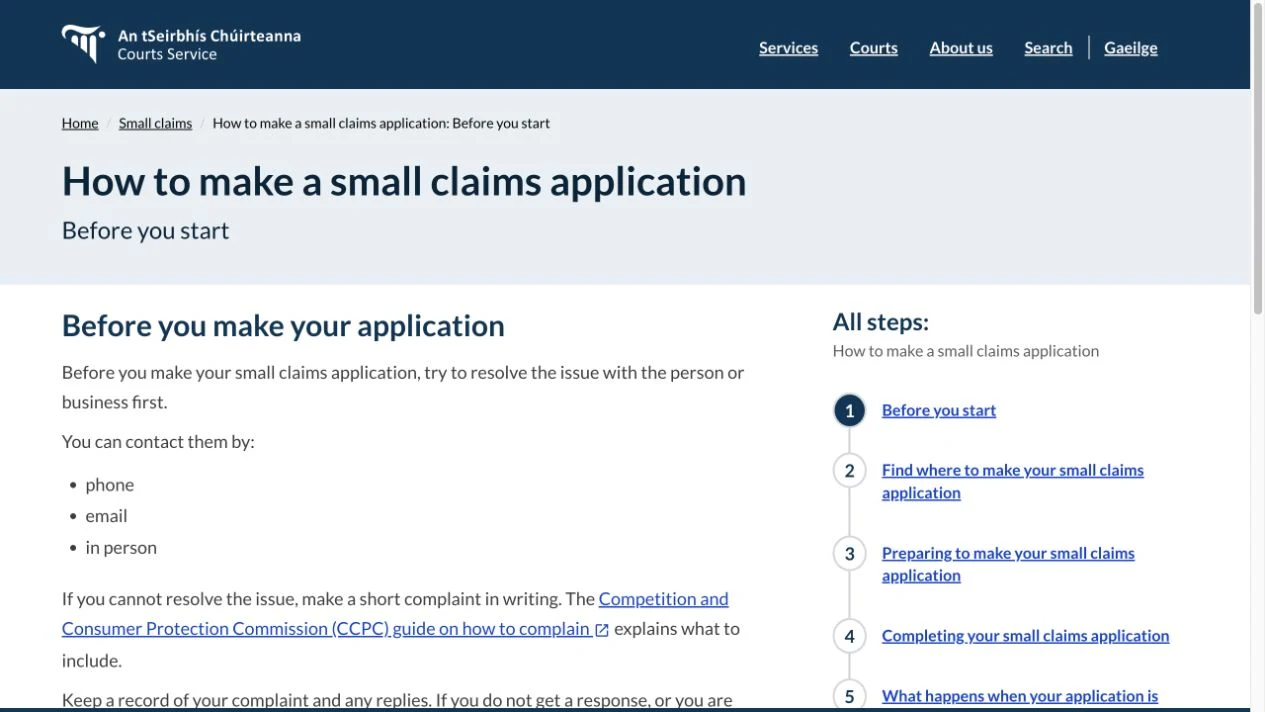Select step 3 circle in All steps
The height and width of the screenshot is (712, 1265).
click(x=849, y=553)
